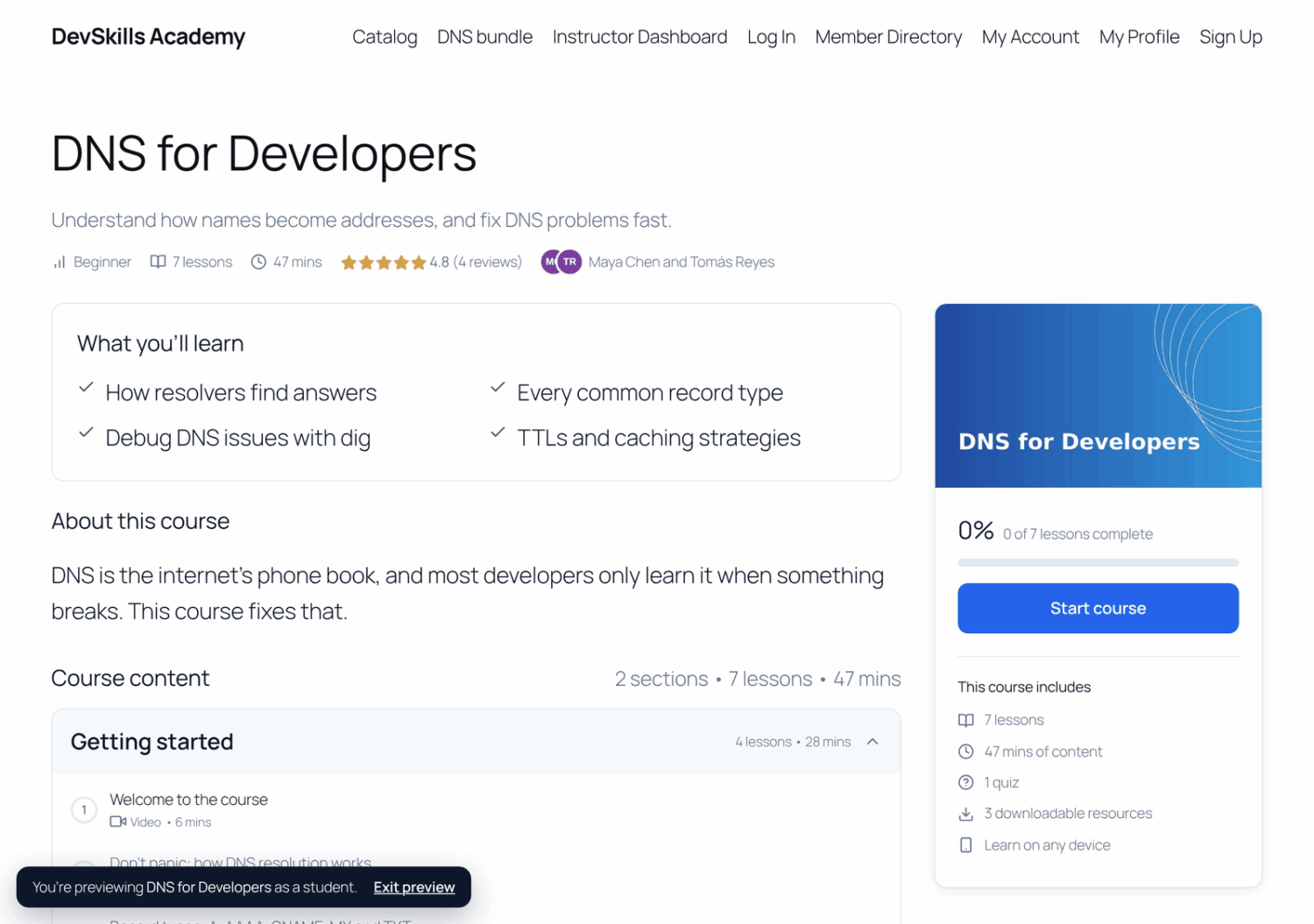Click the device icon beside Learn on any device
The height and width of the screenshot is (924, 1314).
(966, 845)
